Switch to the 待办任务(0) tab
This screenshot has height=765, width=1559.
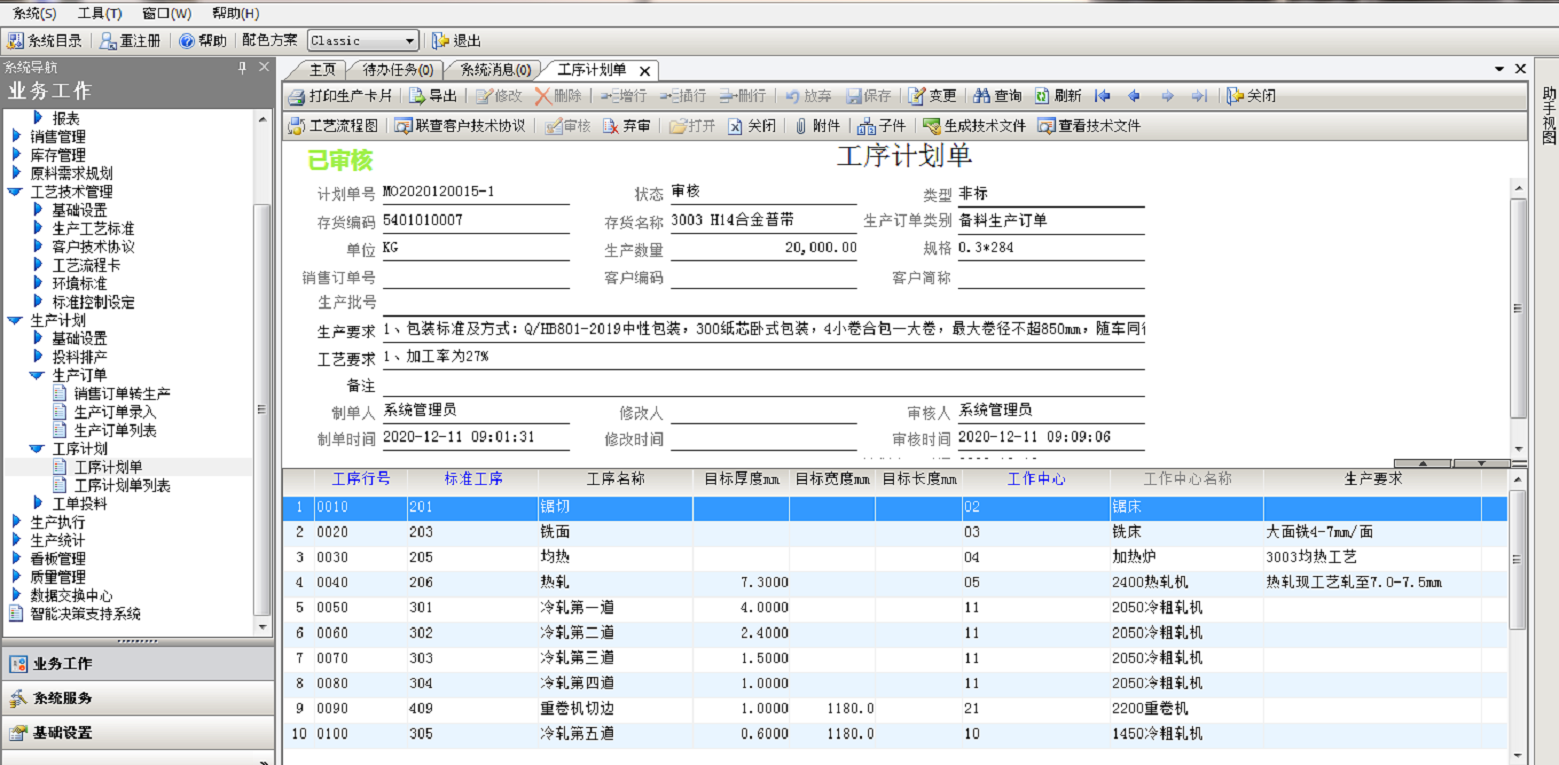(x=397, y=70)
